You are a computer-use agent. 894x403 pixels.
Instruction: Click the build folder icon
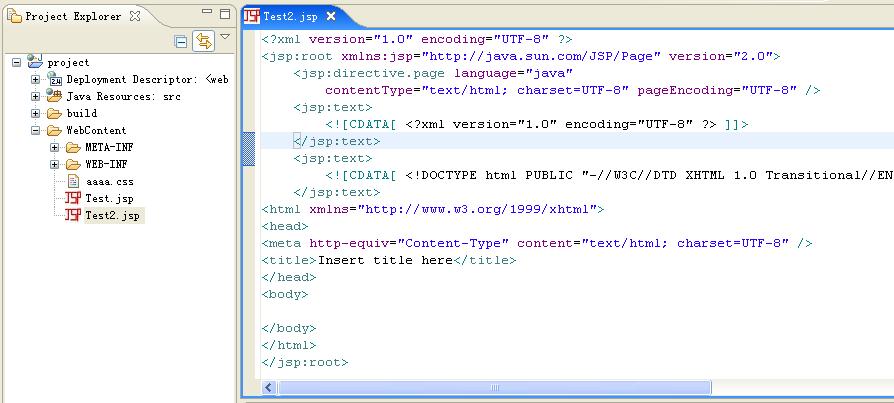54,113
